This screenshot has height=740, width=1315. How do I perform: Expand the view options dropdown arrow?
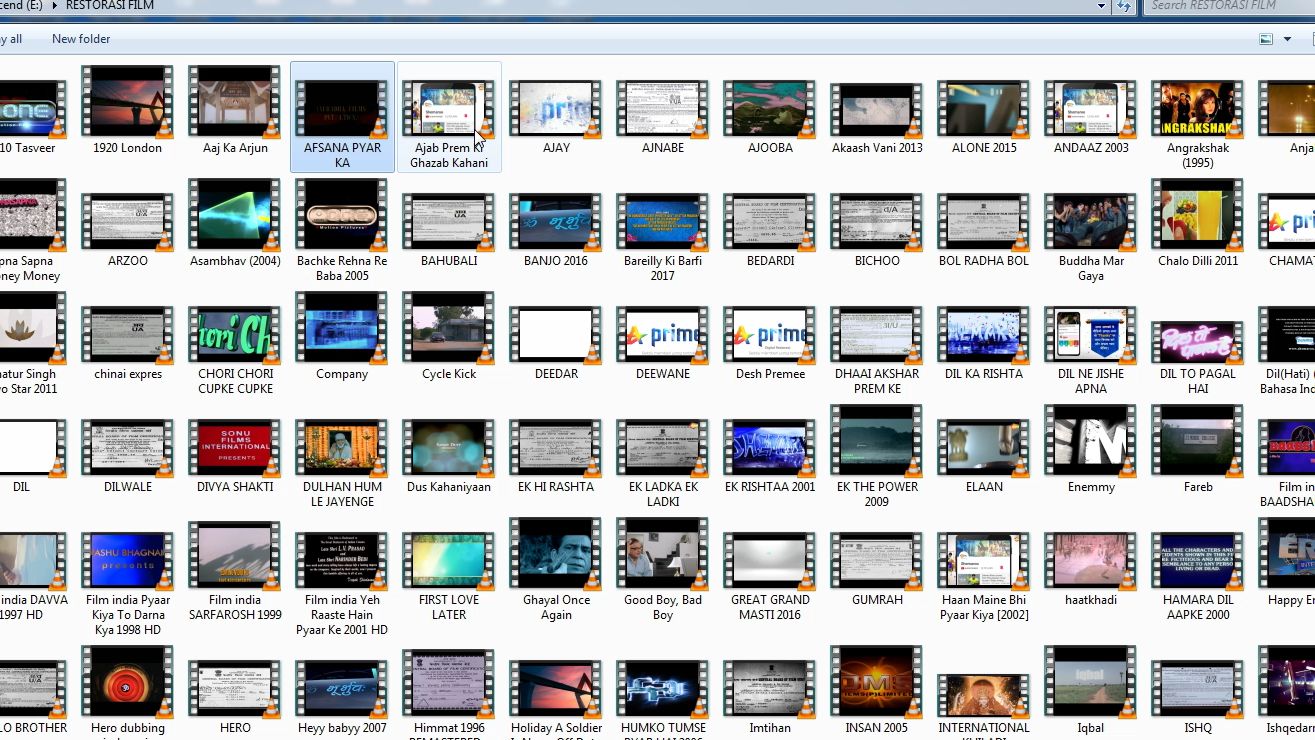point(1286,39)
